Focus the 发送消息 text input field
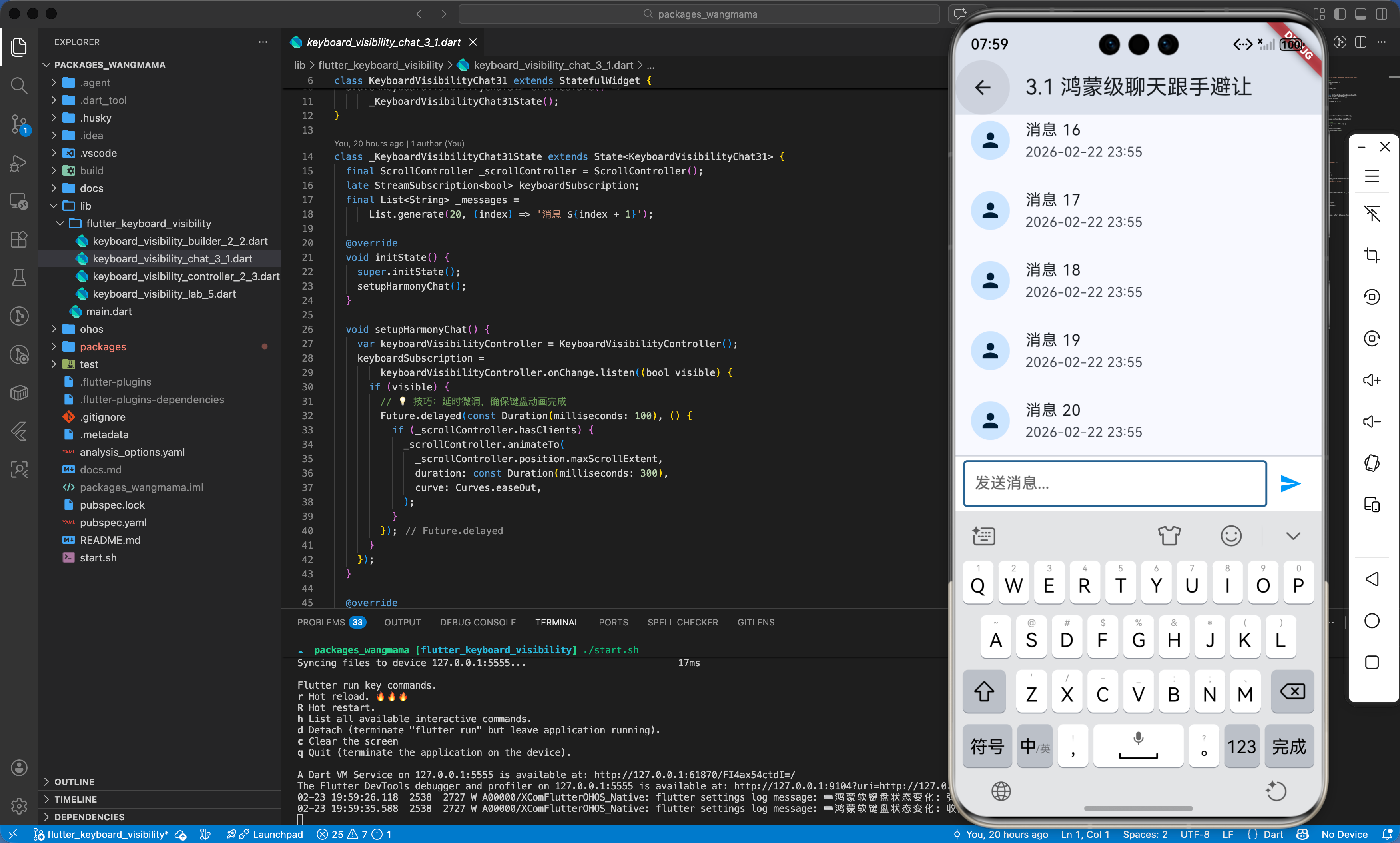The width and height of the screenshot is (1400, 843). coord(1115,483)
